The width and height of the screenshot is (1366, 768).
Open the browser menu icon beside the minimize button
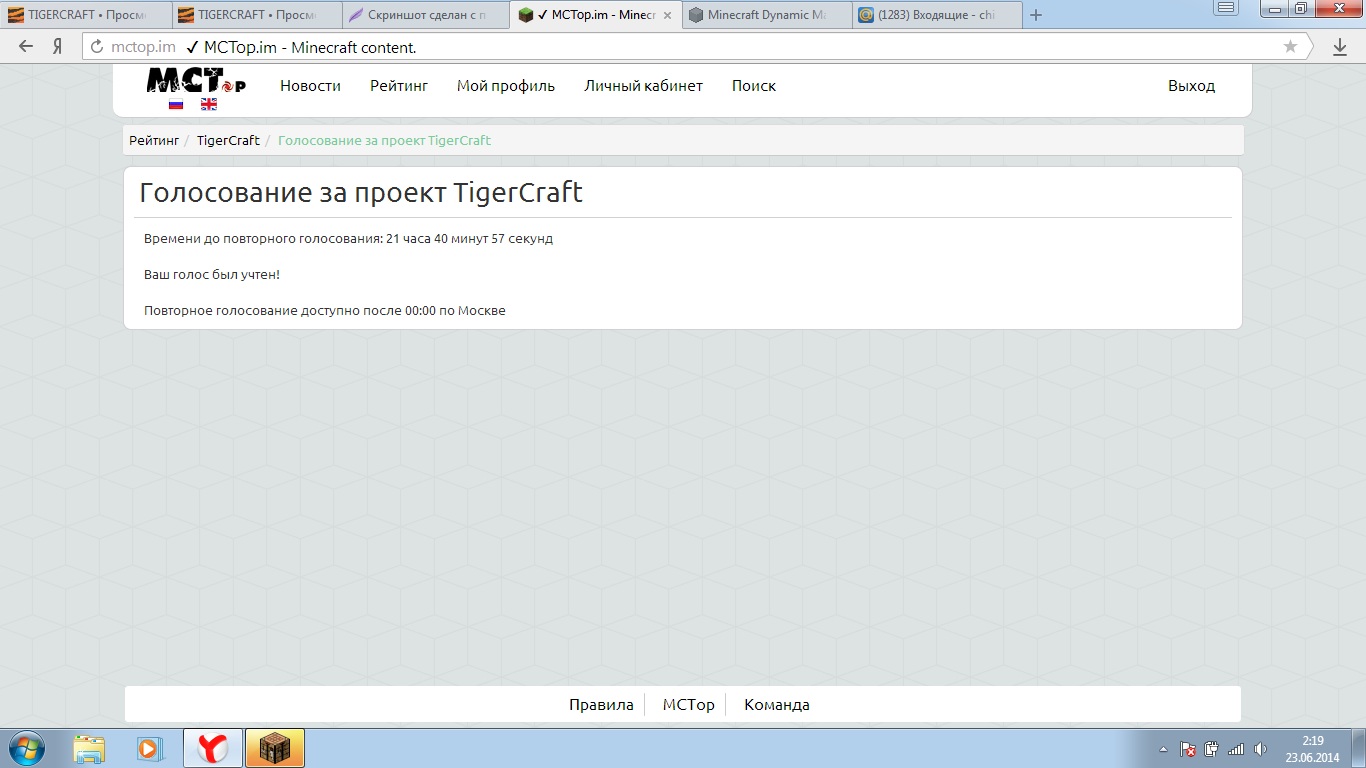coord(1226,8)
